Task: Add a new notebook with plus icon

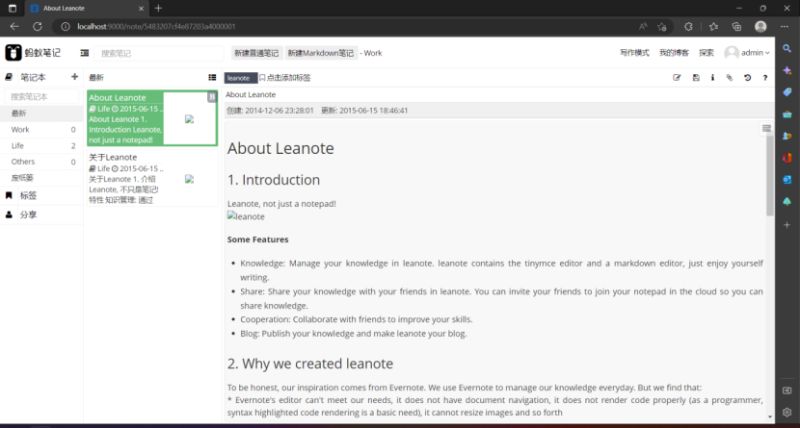Action: tap(74, 77)
